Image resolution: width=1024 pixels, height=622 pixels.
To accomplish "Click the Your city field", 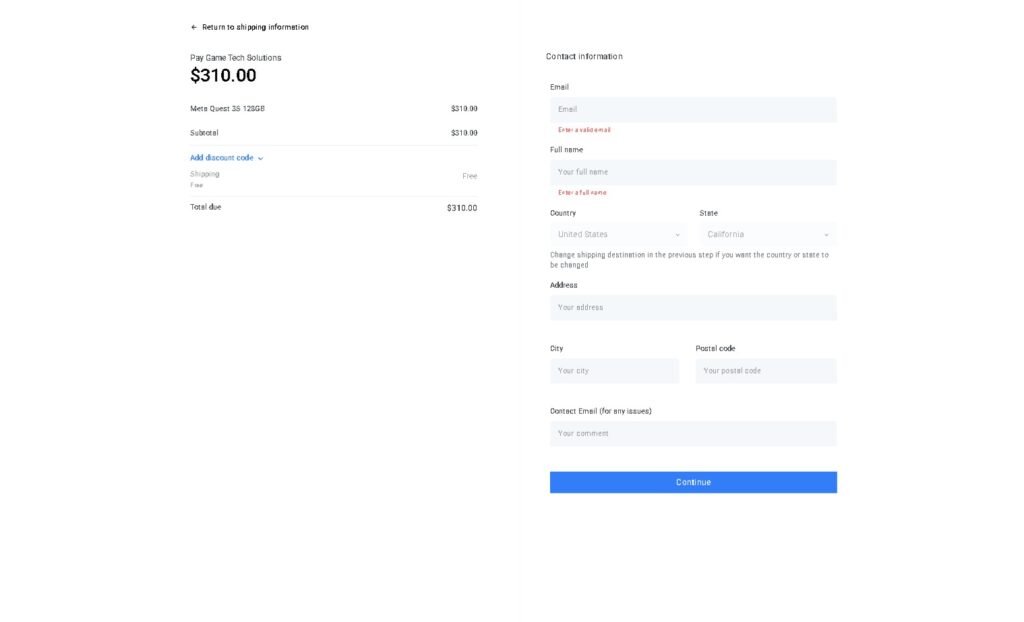I will (x=614, y=370).
